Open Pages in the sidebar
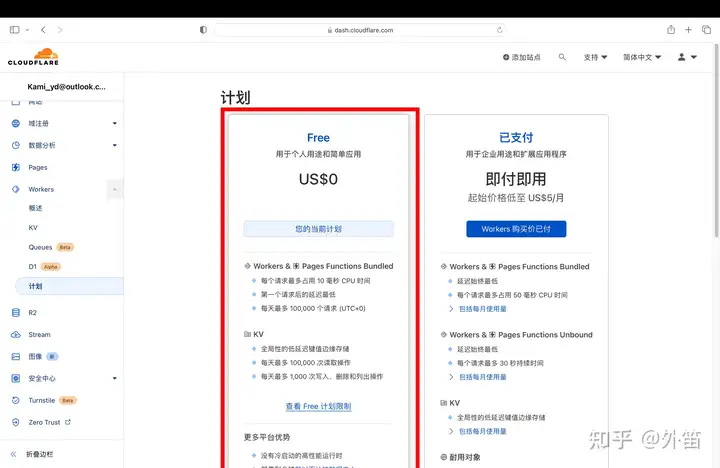 (x=38, y=168)
